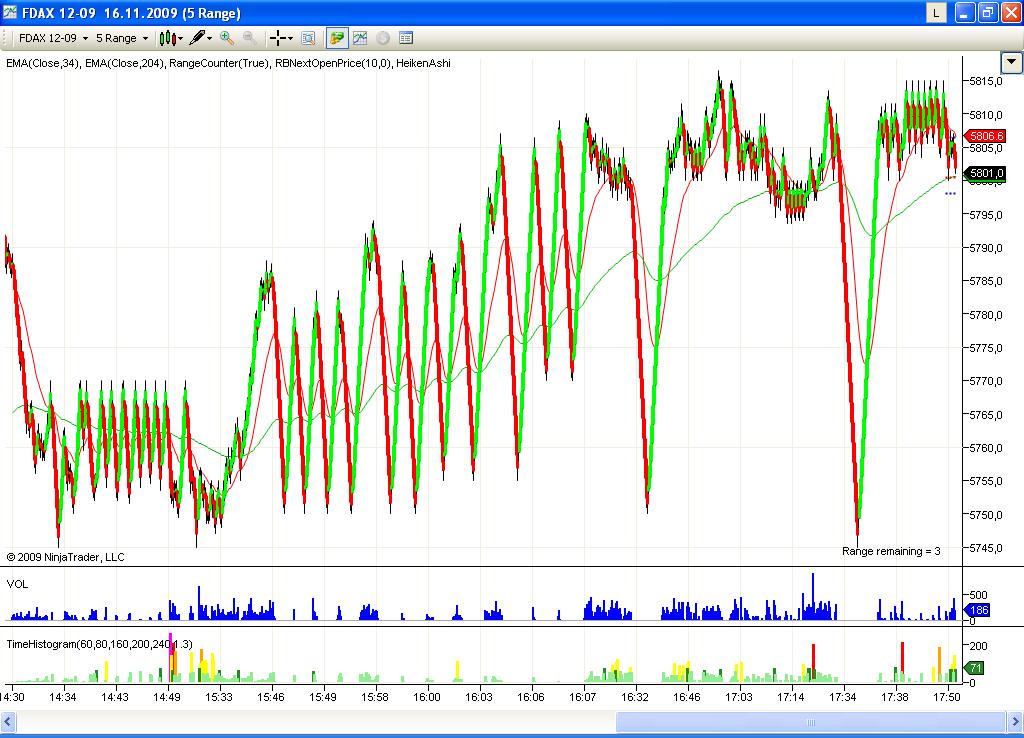
Task: Open the FDAX 12-09 instrument dropdown
Action: coord(54,39)
